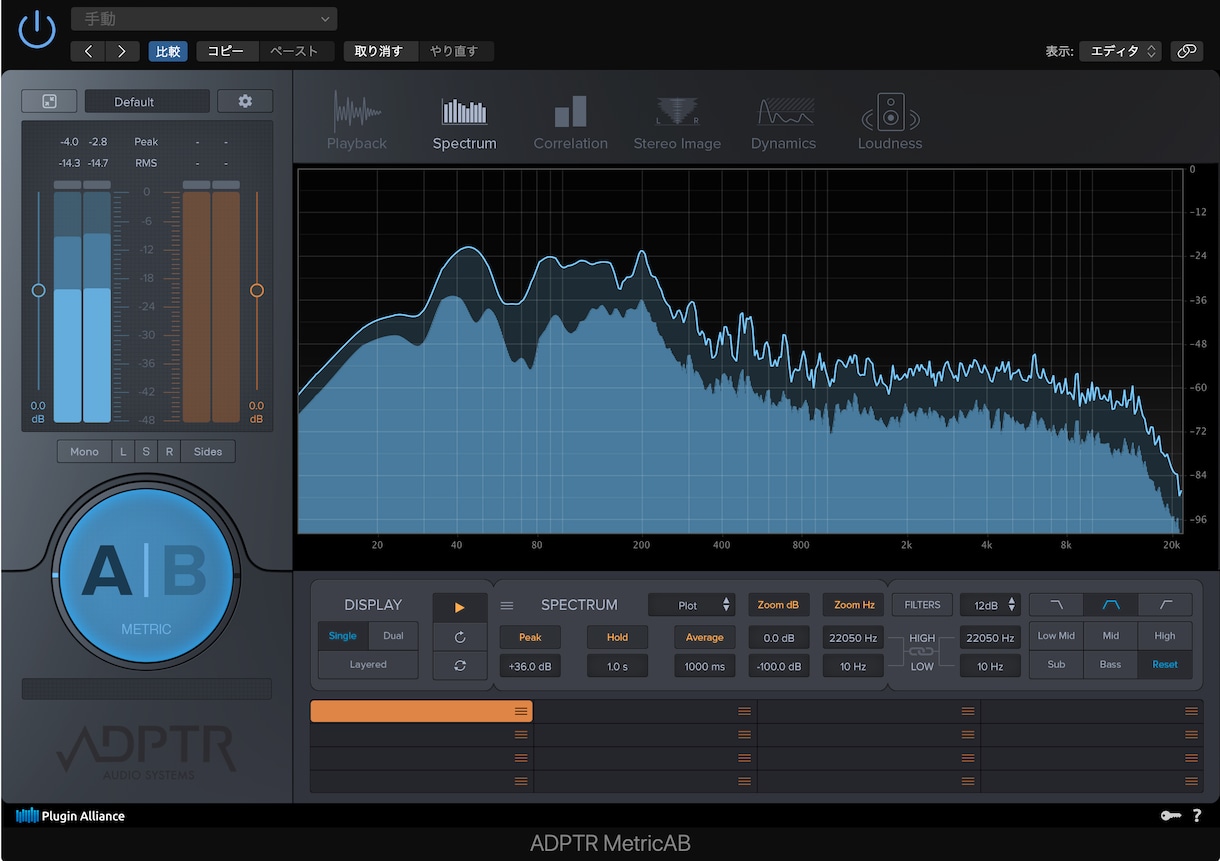Open the Playback view
This screenshot has width=1220, height=861.
tap(357, 121)
